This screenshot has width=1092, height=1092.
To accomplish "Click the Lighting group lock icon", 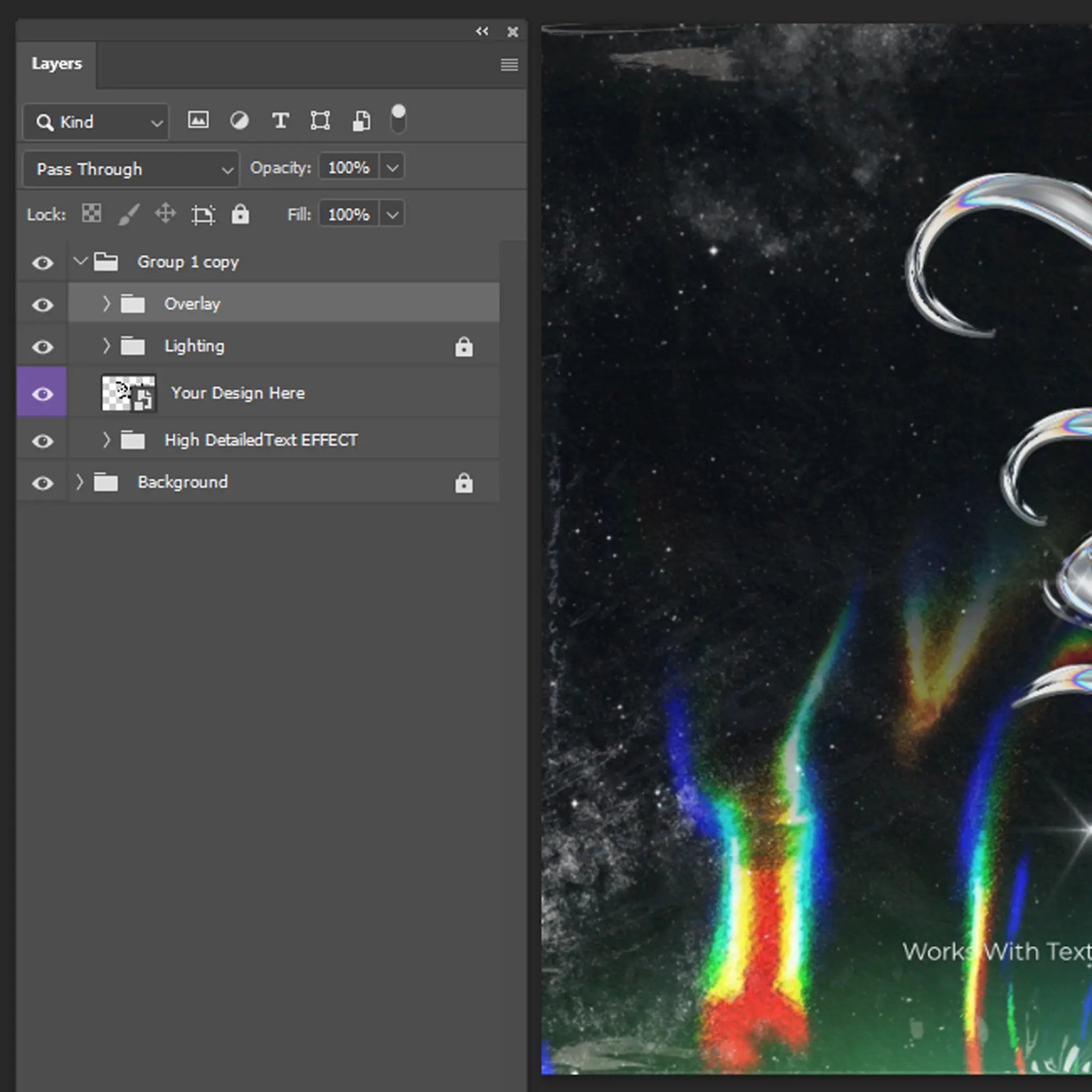I will pos(464,346).
